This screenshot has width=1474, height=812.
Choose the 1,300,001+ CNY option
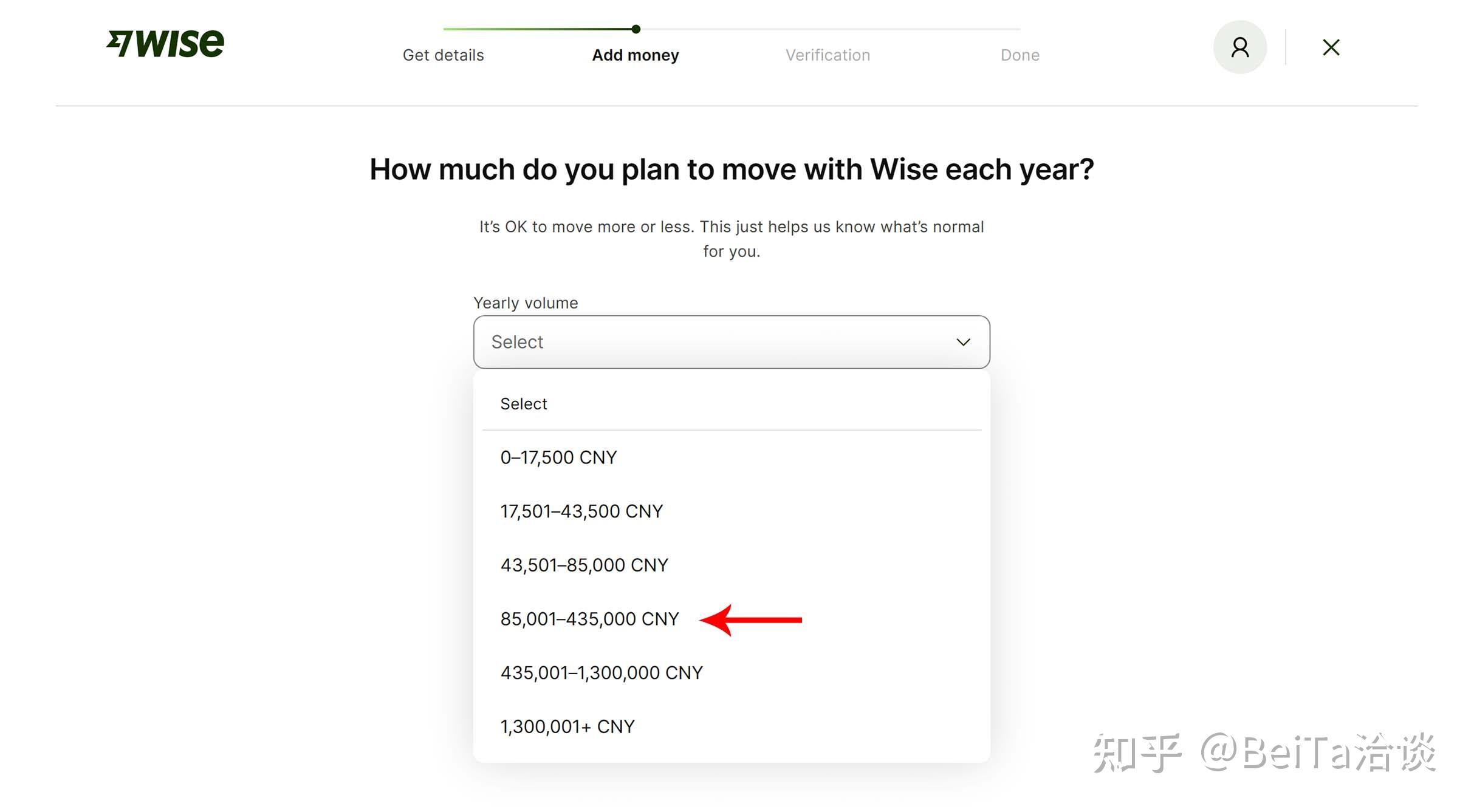tap(567, 725)
